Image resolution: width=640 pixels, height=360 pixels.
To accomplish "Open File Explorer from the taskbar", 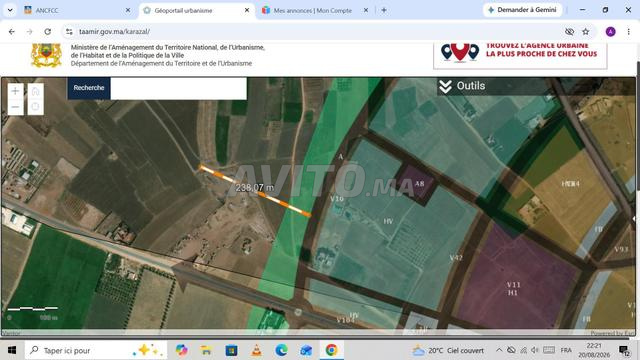I will point(206,350).
